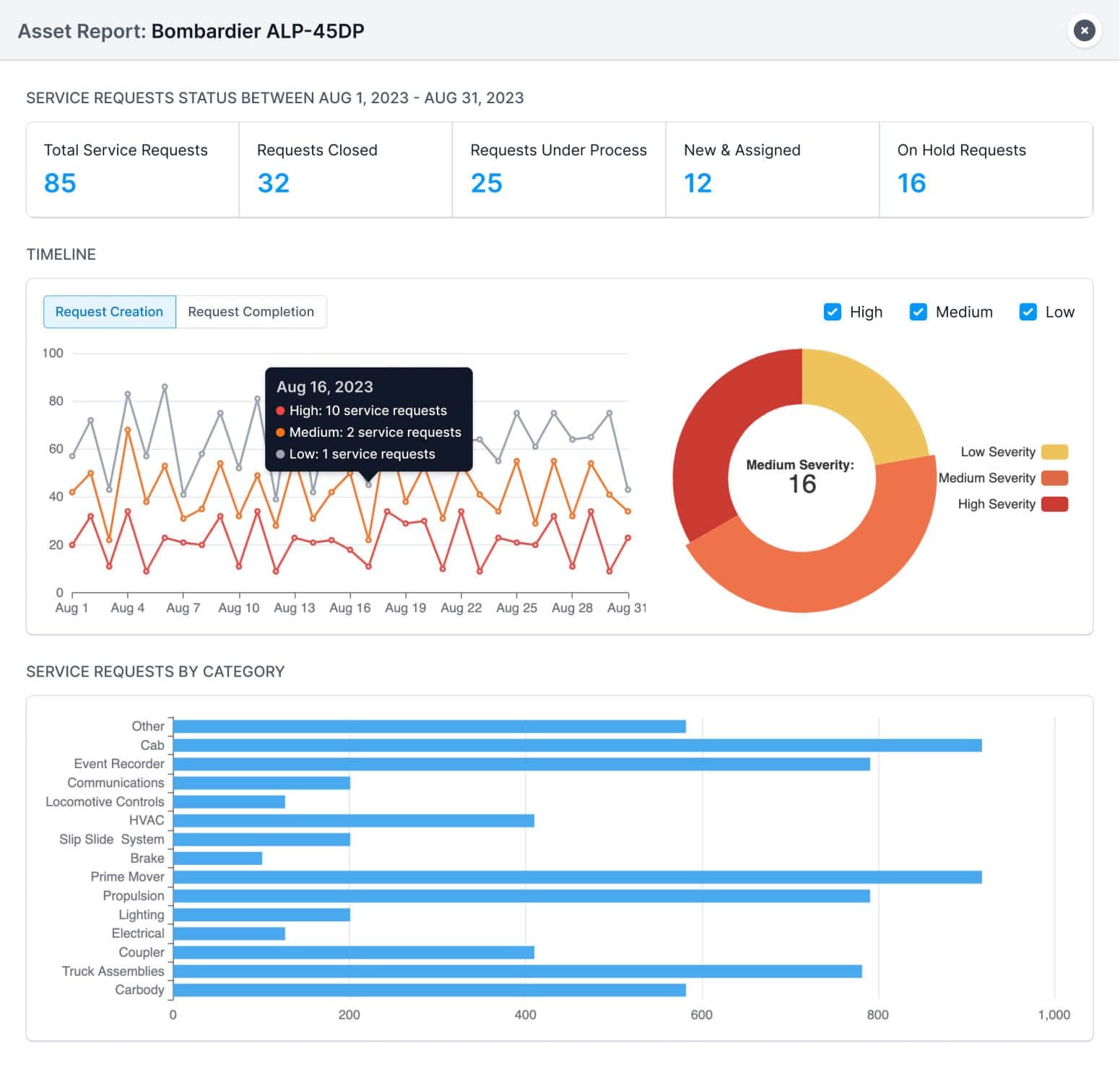Screen dimensions: 1120x1067
Task: Click the Event Recorder category bar
Action: coord(521,764)
